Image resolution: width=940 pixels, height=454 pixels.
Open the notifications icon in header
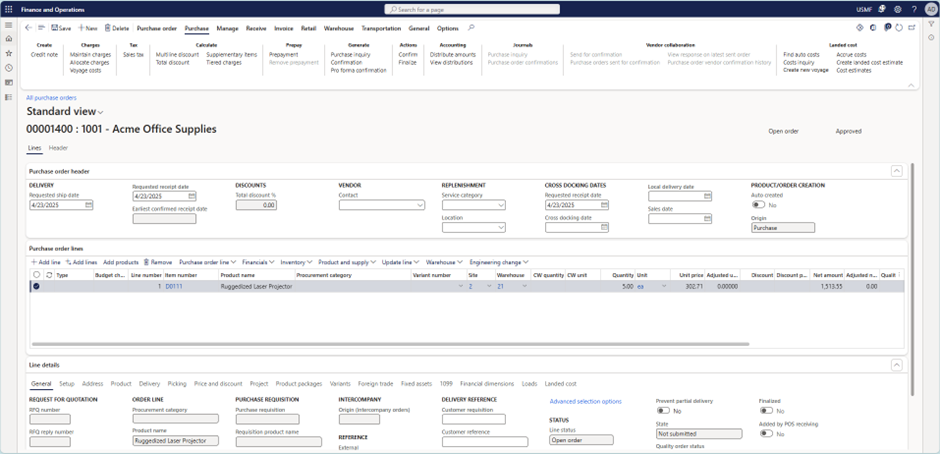(882, 10)
